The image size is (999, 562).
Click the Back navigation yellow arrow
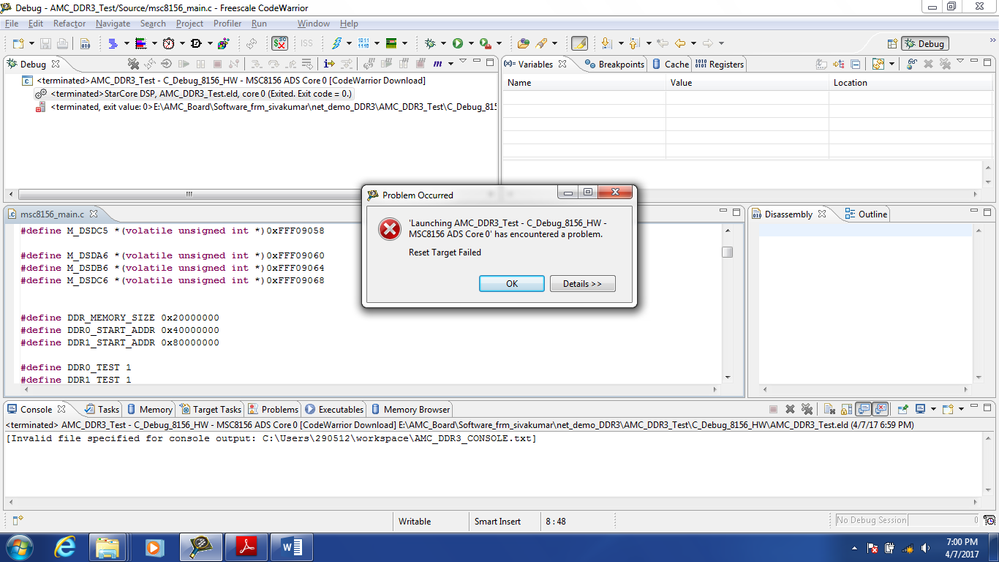point(680,43)
